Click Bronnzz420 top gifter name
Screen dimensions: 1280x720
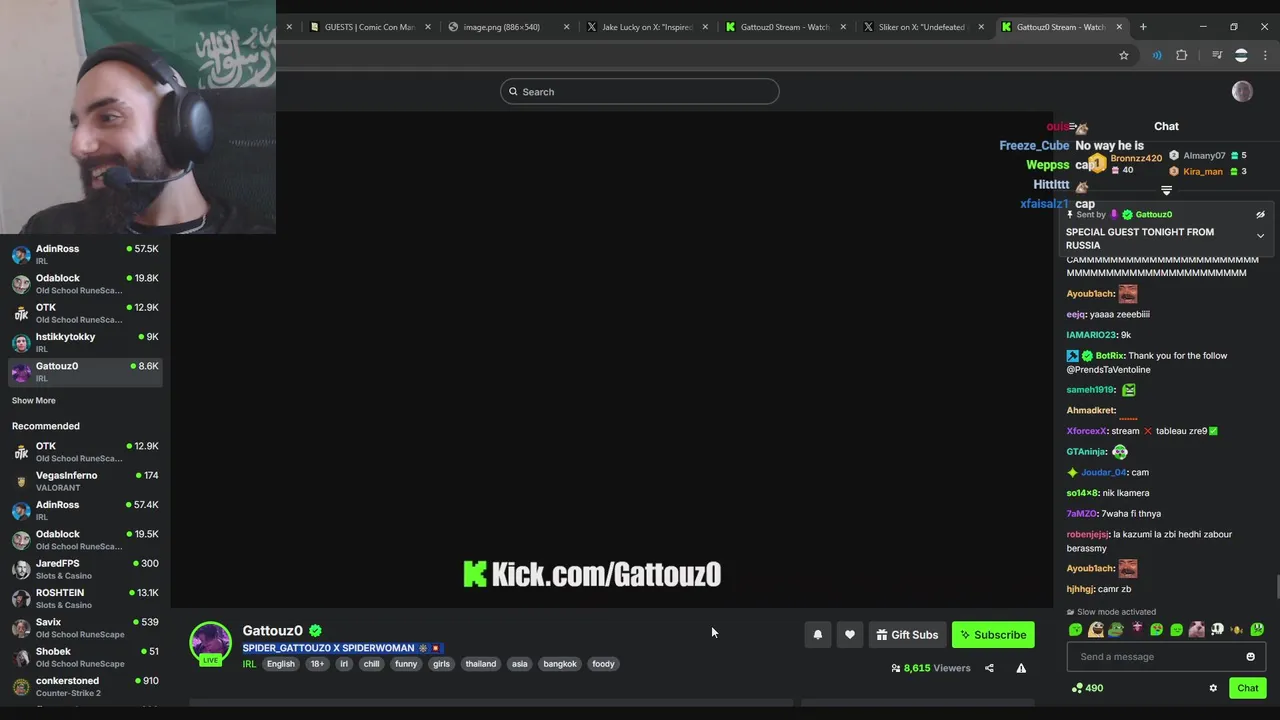pyautogui.click(x=1136, y=158)
